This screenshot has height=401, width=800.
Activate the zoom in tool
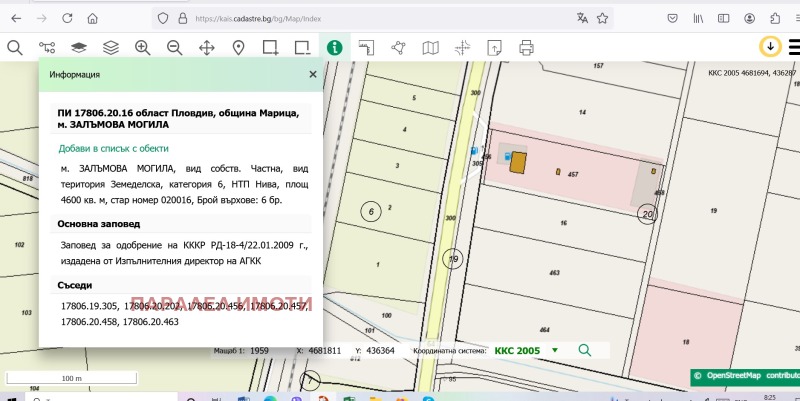pyautogui.click(x=142, y=48)
